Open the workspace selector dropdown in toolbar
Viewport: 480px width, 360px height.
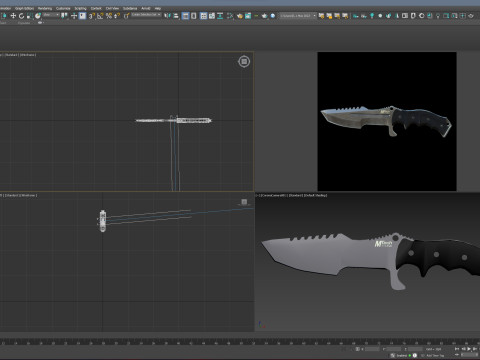tap(298, 16)
